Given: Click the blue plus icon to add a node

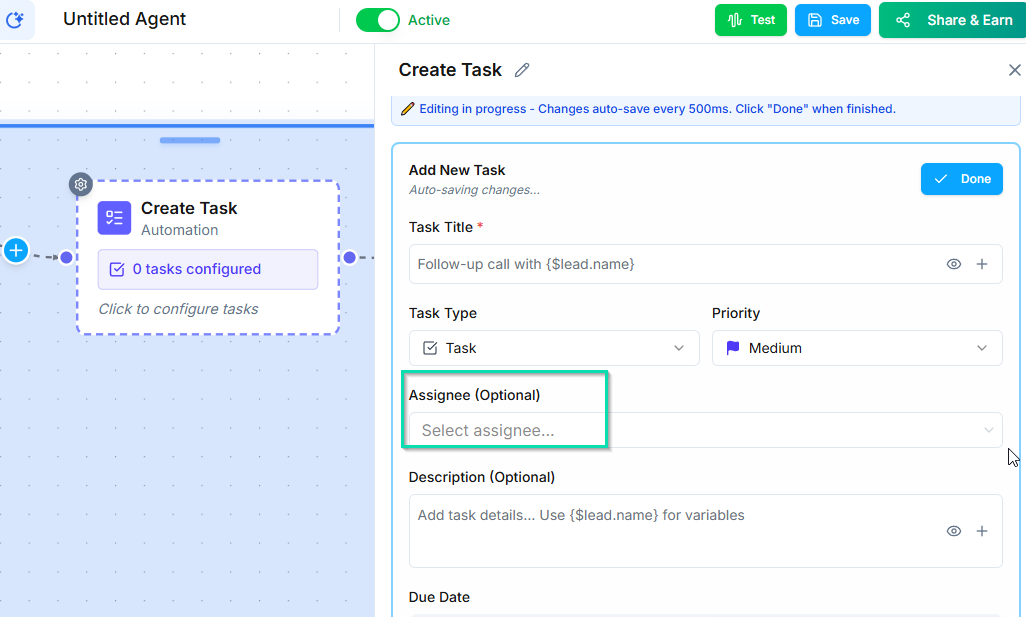Looking at the screenshot, I should (15, 251).
